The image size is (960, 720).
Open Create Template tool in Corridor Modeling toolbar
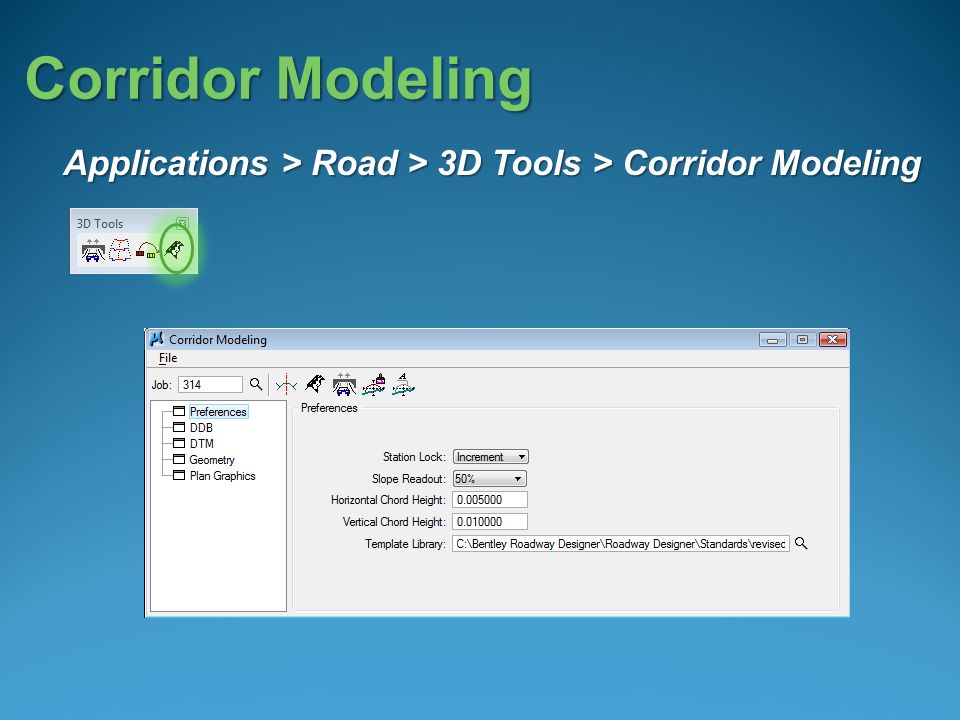(x=286, y=385)
